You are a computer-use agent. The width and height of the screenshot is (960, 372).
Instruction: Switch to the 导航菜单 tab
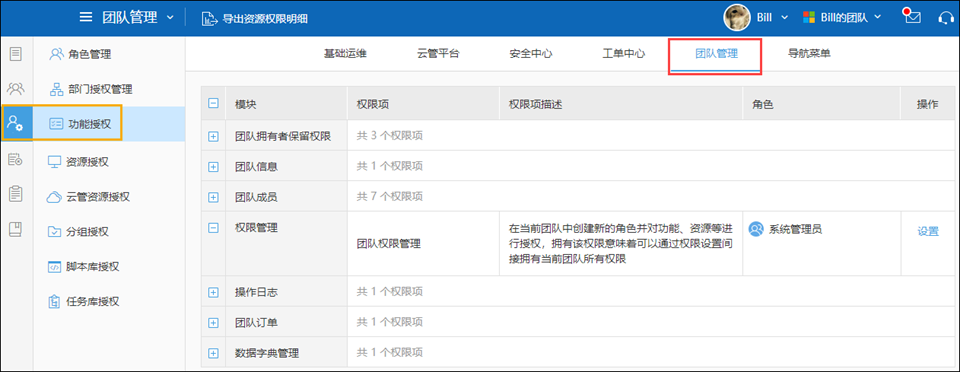(809, 54)
